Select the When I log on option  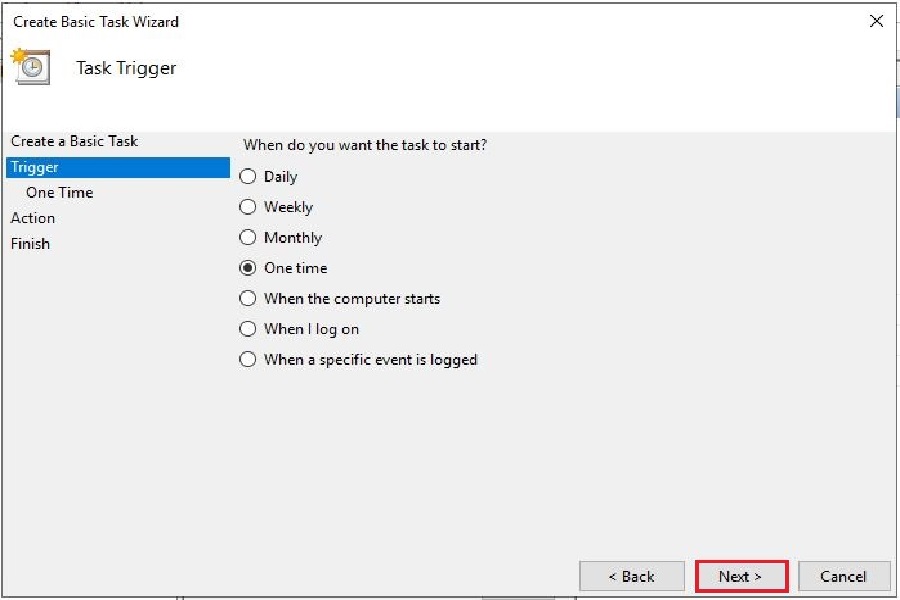tap(248, 329)
